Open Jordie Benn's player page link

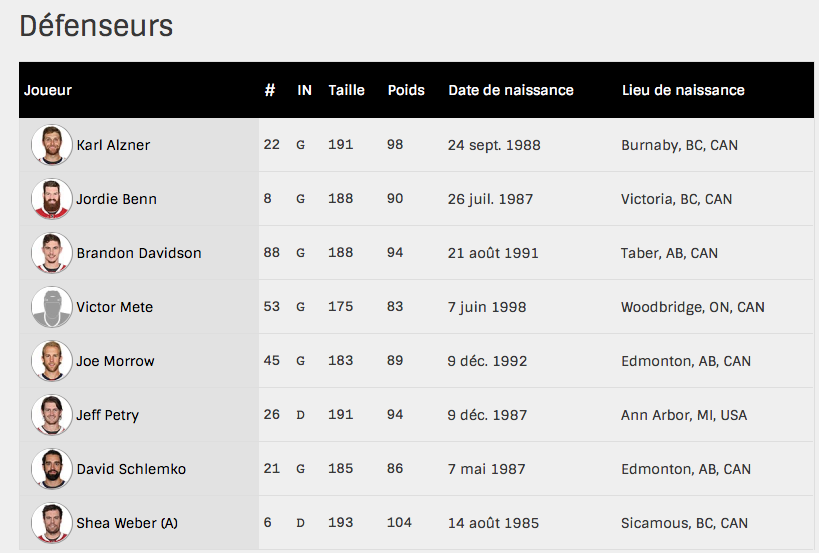[116, 199]
